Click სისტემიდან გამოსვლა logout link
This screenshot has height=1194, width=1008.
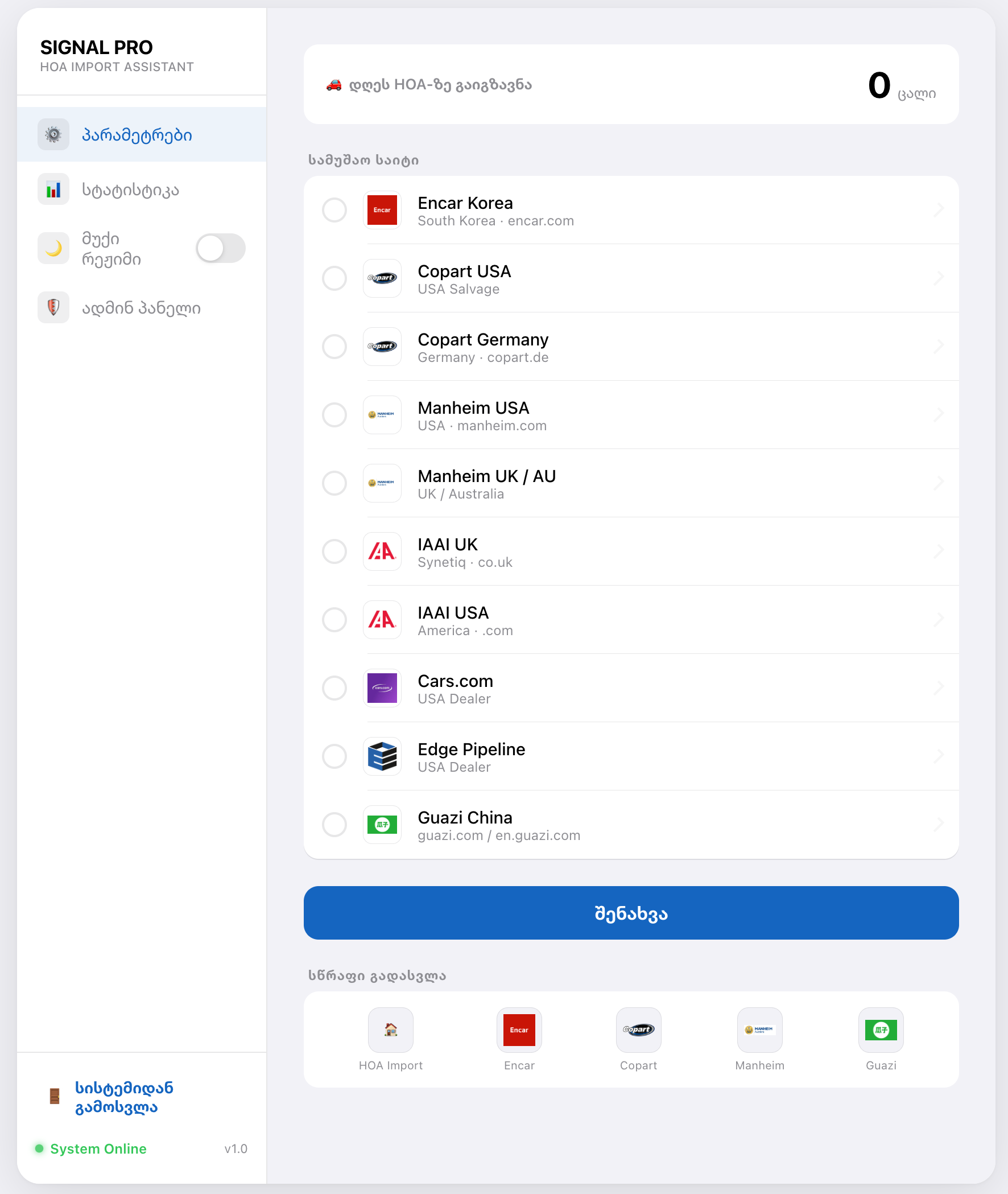click(124, 1097)
